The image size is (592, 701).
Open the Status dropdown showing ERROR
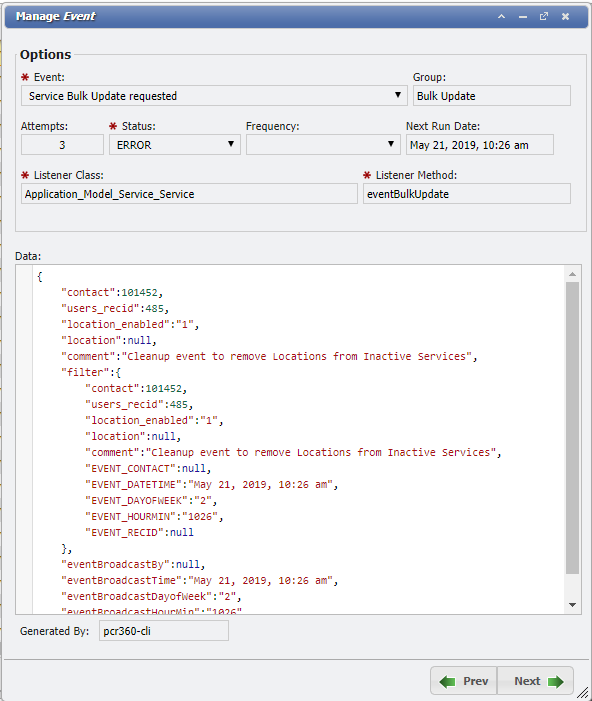coord(175,145)
